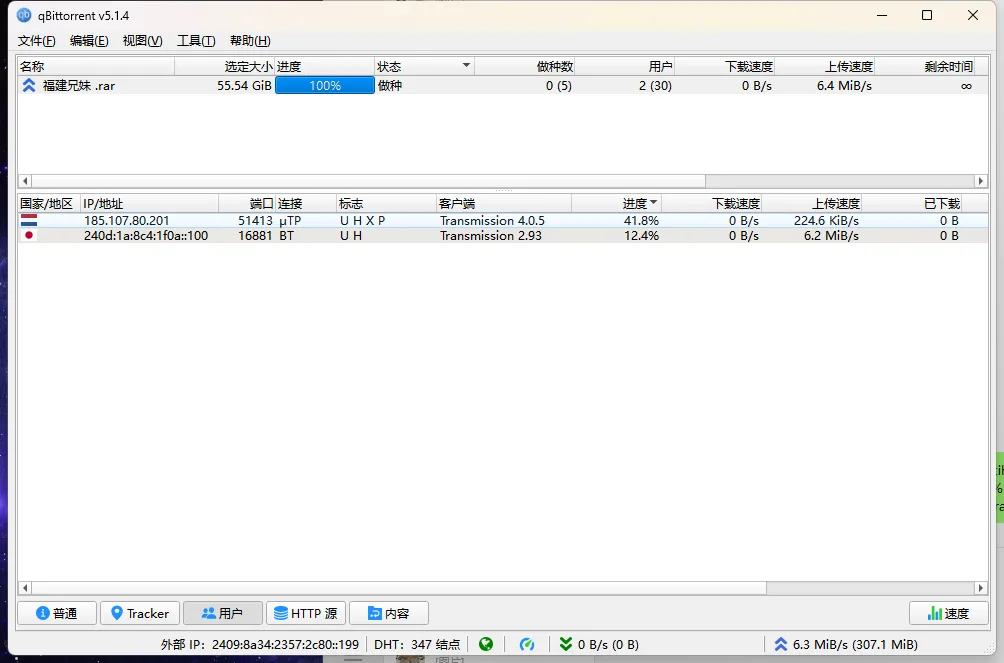Screen dimensions: 1004x663
Task: Open the 工具(T) menu
Action: coord(196,41)
